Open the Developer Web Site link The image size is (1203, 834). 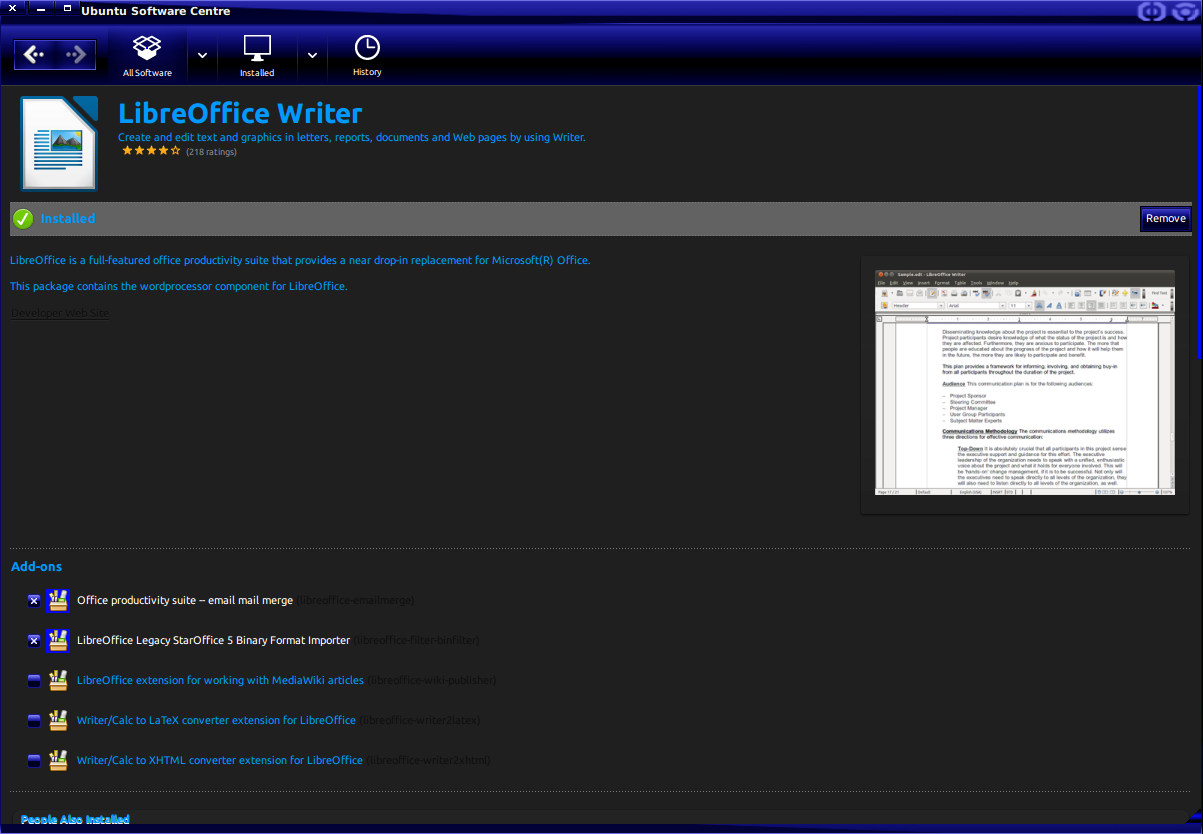(60, 313)
